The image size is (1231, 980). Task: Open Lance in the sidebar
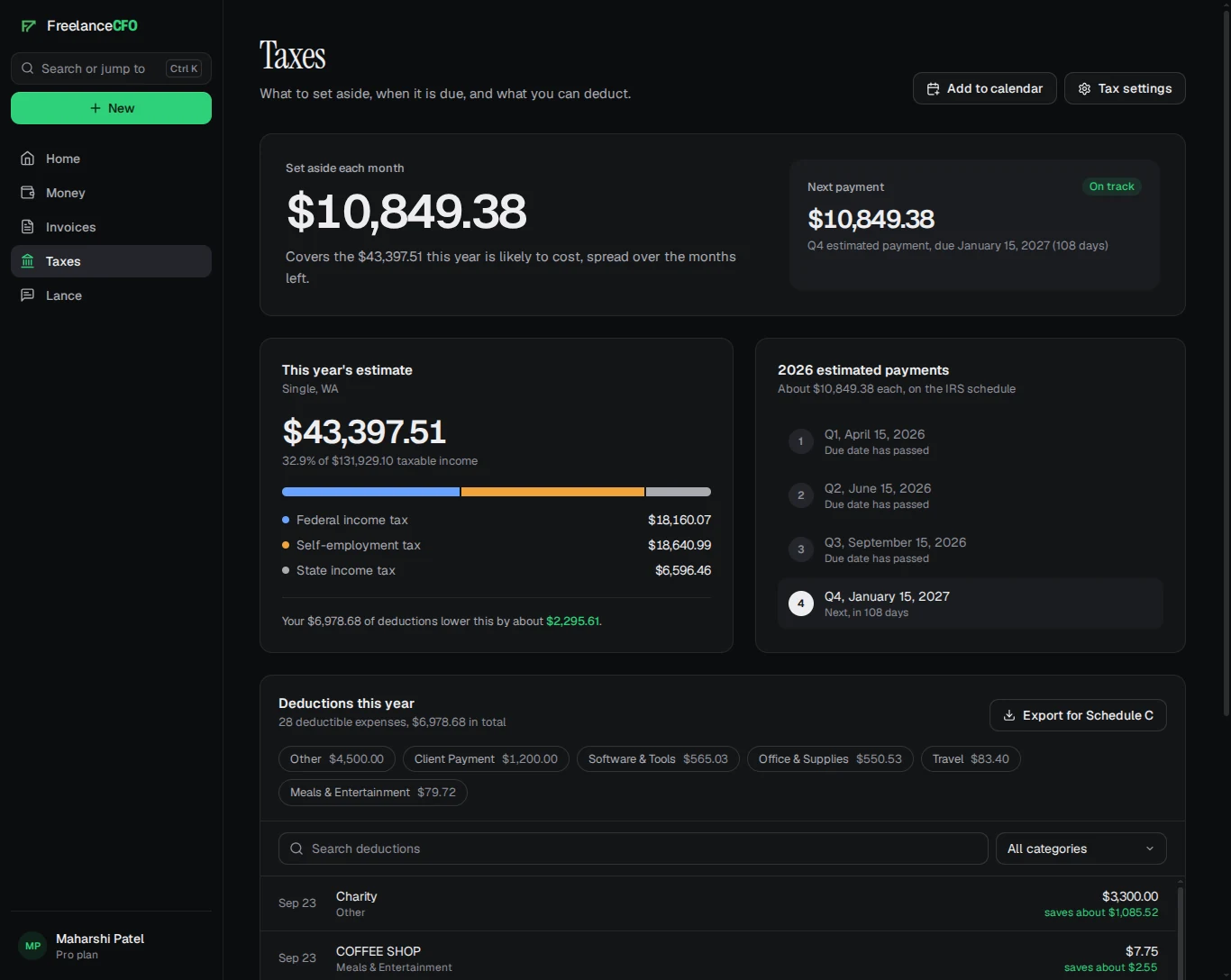pos(111,295)
